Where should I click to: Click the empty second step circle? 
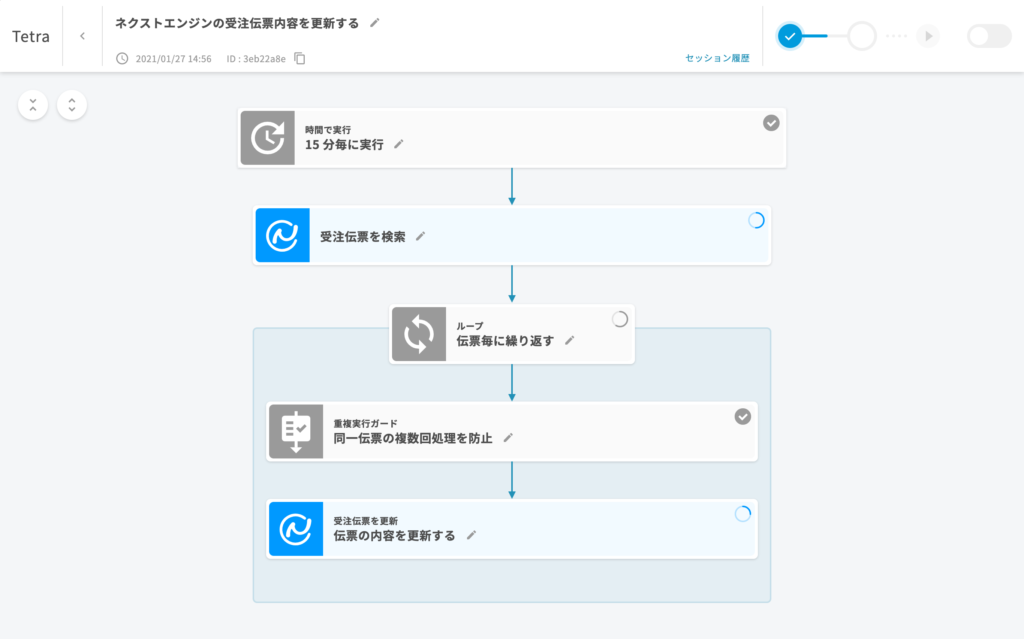point(861,36)
